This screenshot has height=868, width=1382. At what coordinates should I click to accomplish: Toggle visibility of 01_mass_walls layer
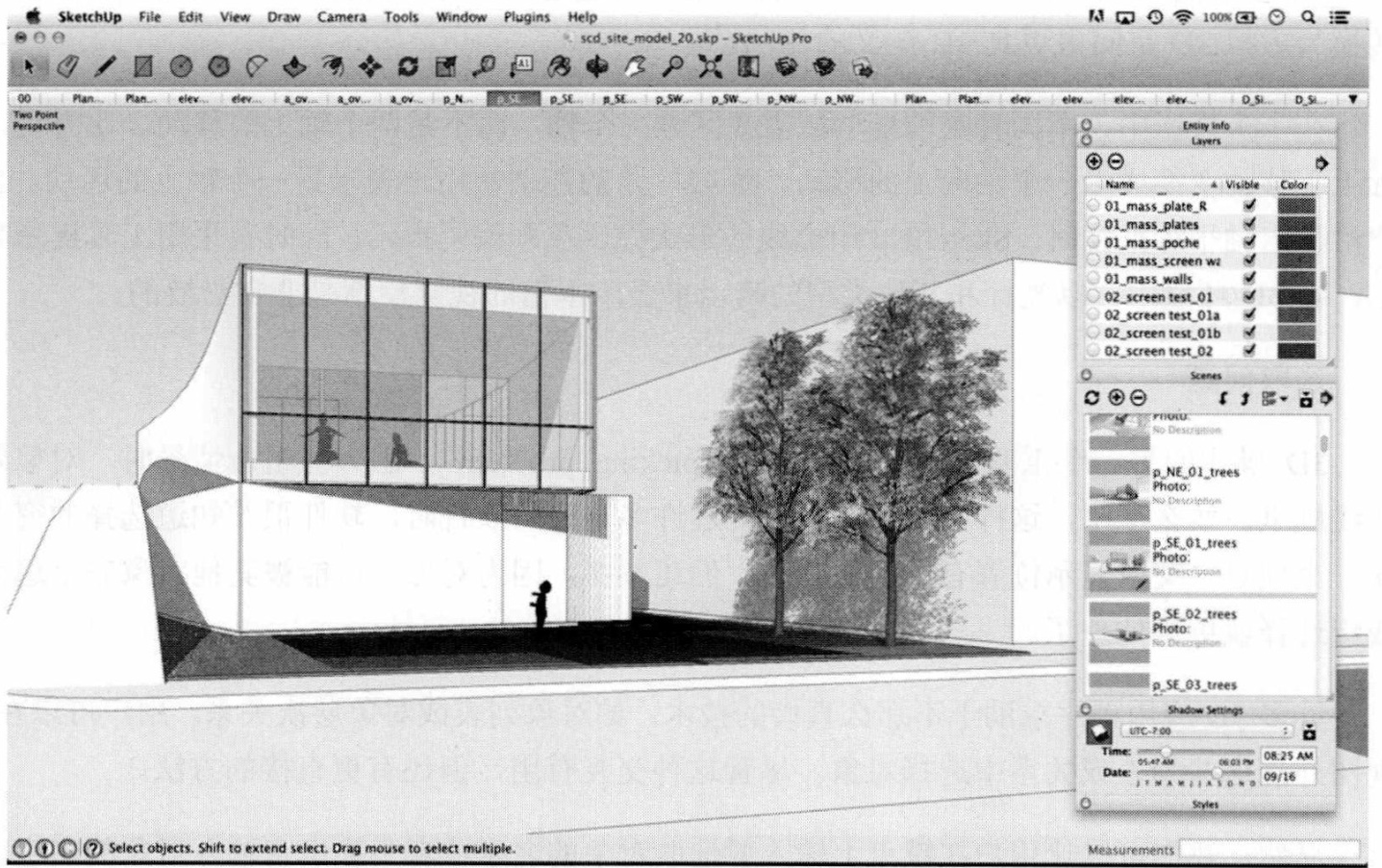pyautogui.click(x=1249, y=279)
